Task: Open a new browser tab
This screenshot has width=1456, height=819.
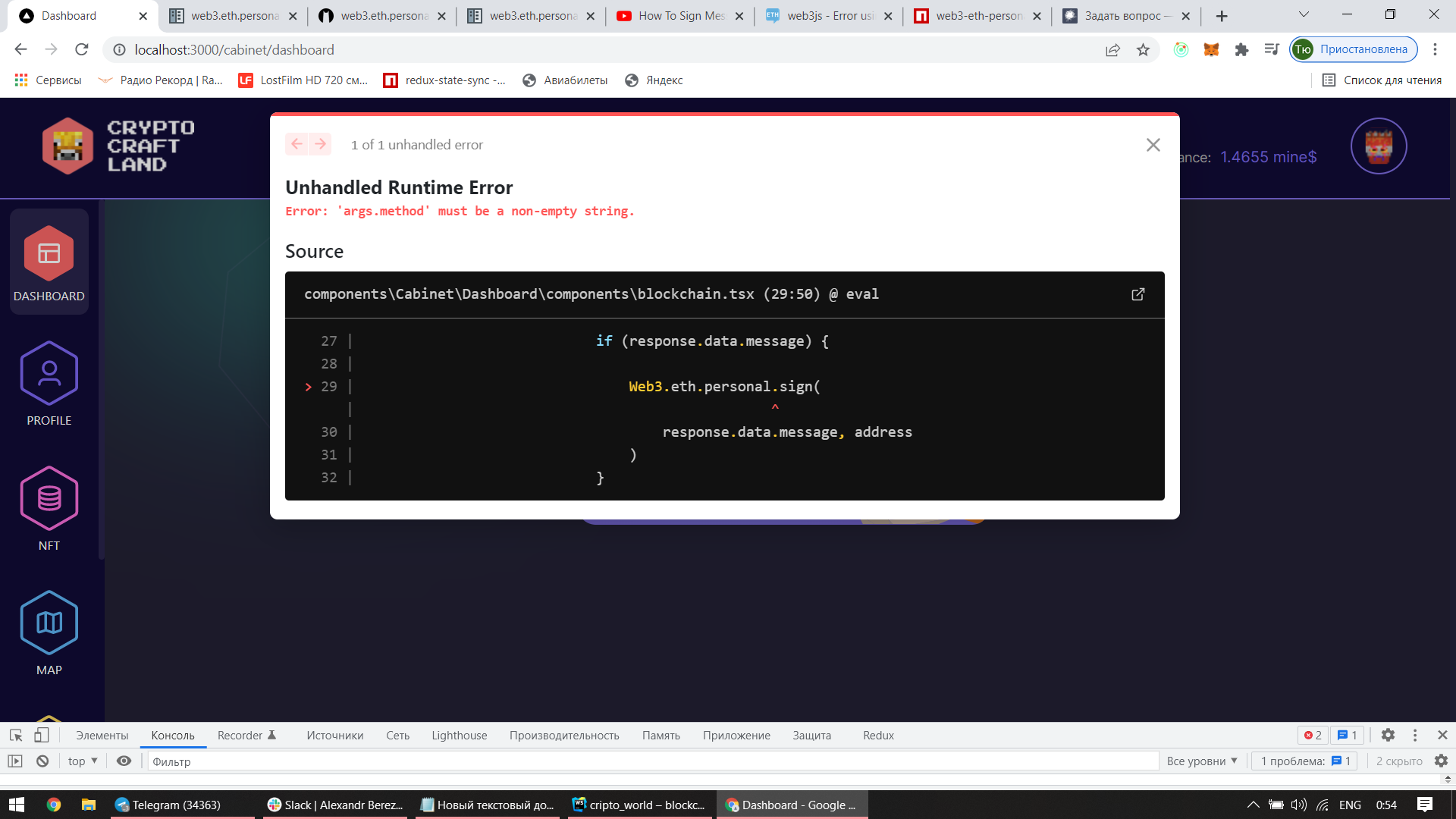Action: pos(1222,16)
